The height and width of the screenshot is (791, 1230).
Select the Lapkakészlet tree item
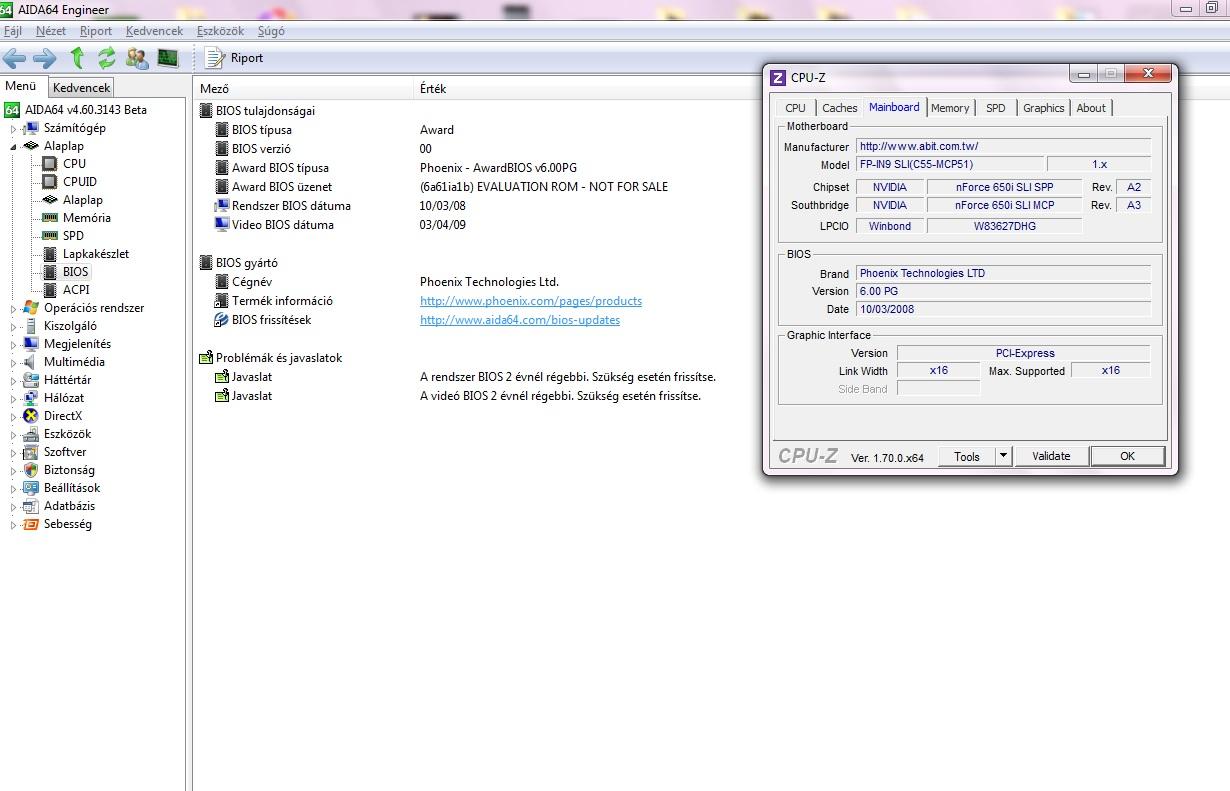point(95,254)
